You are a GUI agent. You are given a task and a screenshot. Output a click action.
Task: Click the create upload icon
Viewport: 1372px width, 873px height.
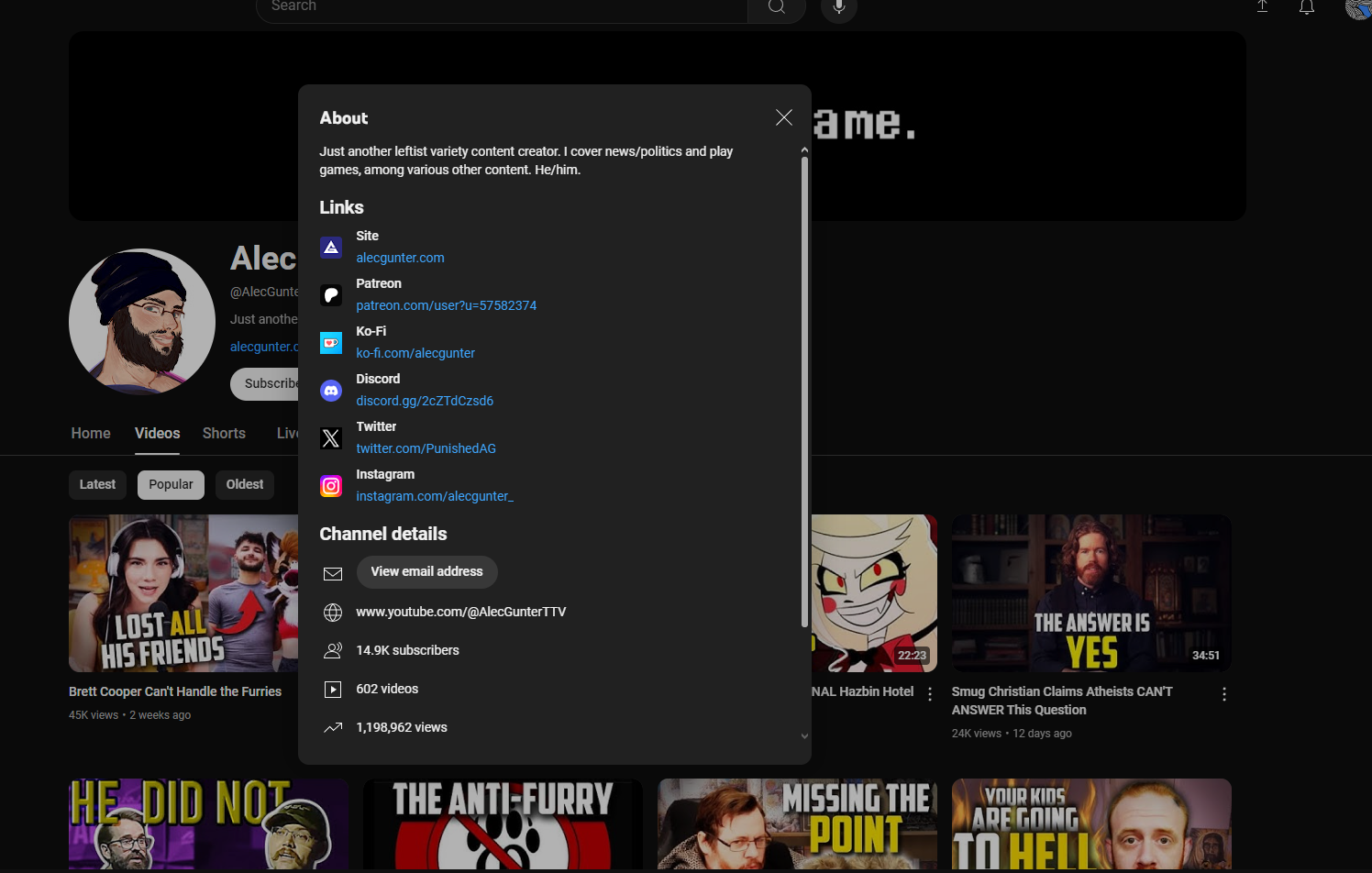click(1262, 6)
